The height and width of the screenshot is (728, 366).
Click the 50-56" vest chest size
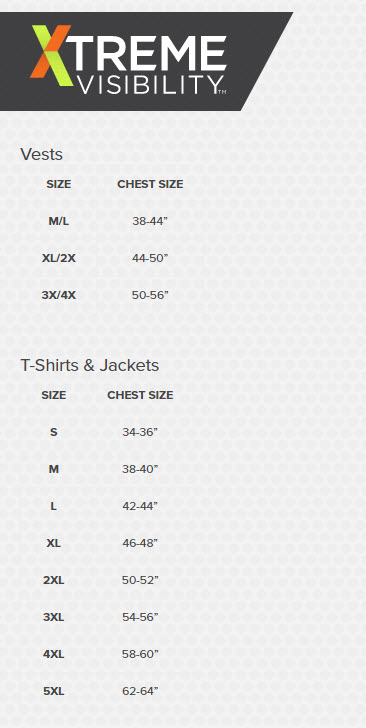coord(150,295)
